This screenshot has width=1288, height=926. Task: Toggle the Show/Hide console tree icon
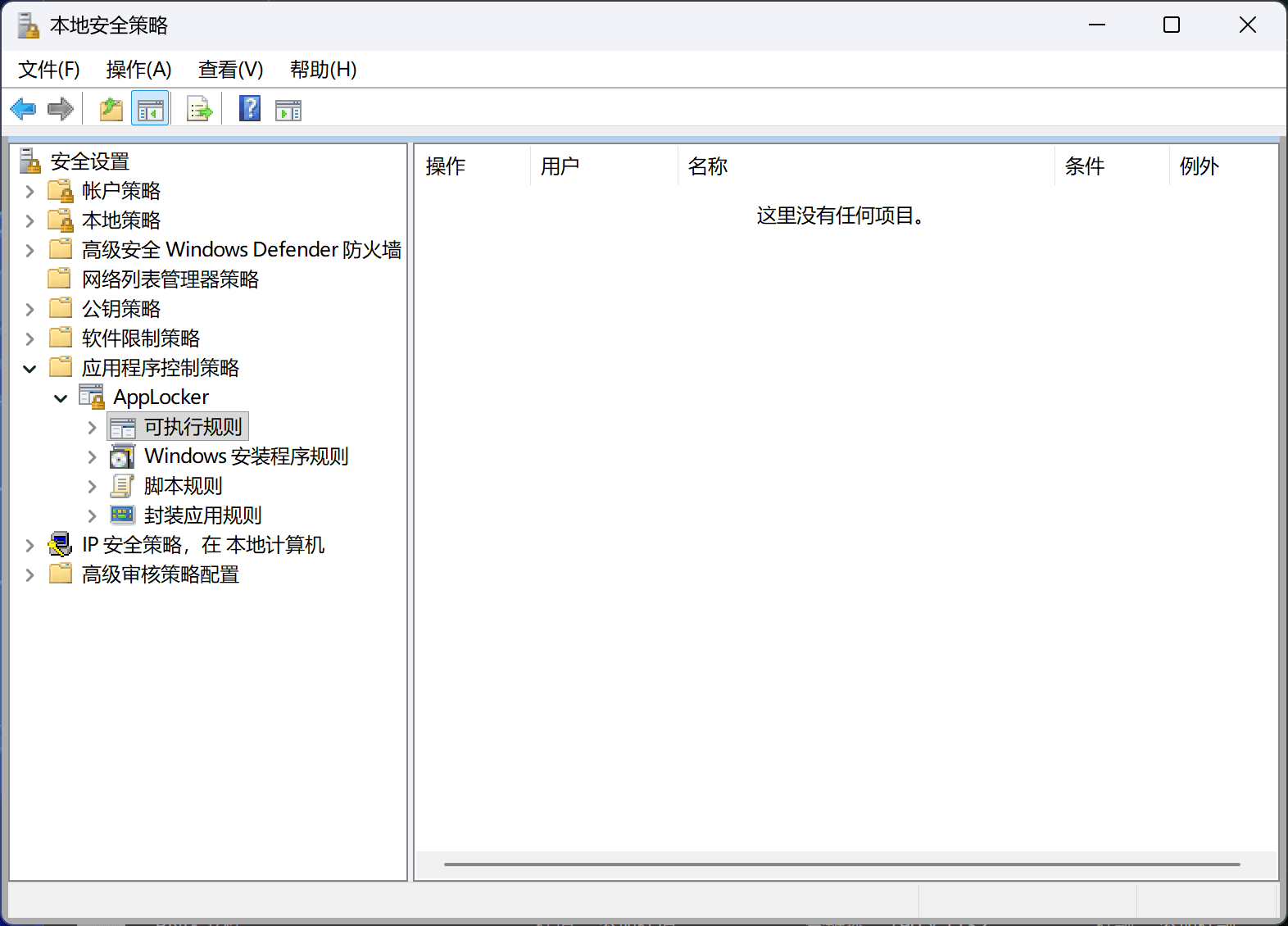150,109
